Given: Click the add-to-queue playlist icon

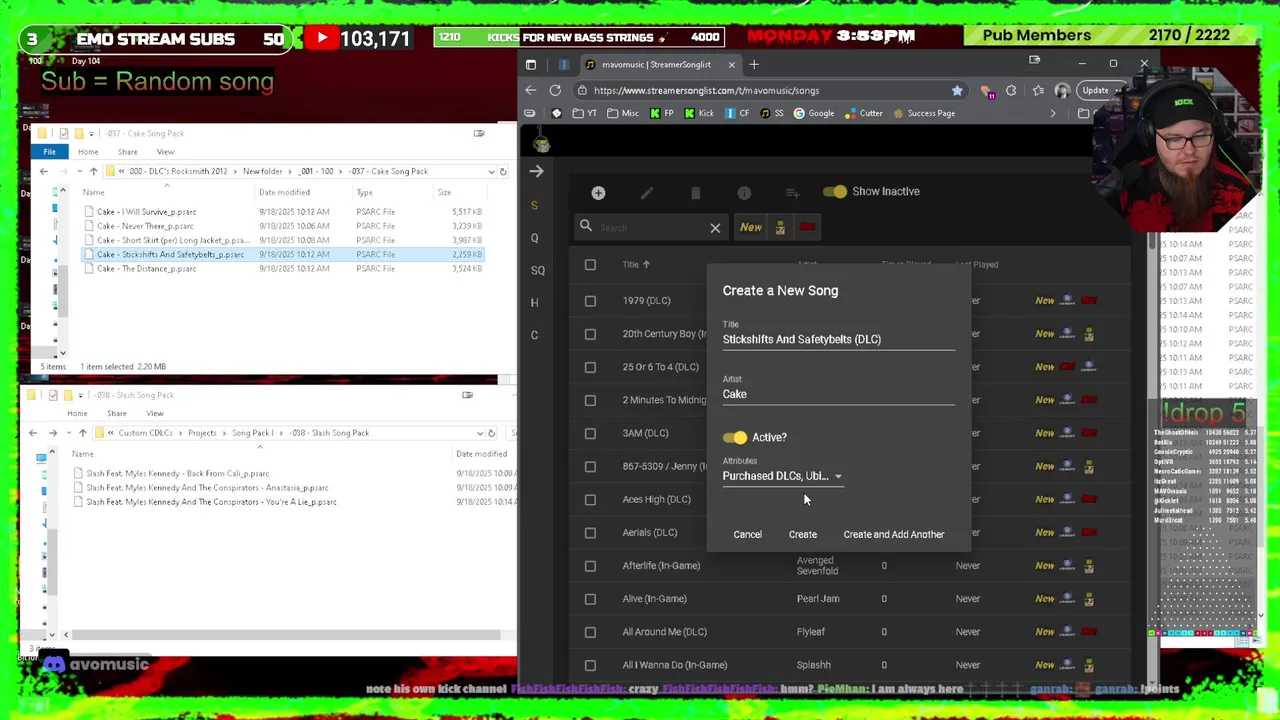Looking at the screenshot, I should (x=792, y=192).
